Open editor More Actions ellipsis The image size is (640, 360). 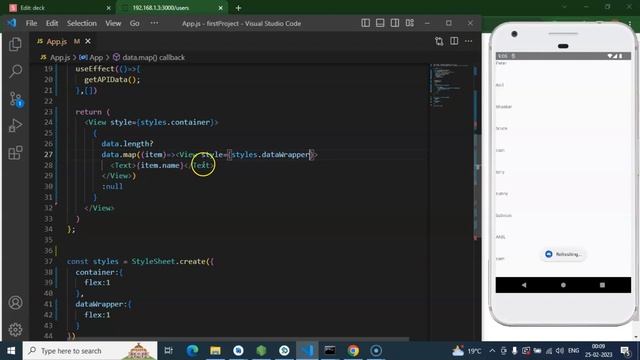tap(469, 41)
